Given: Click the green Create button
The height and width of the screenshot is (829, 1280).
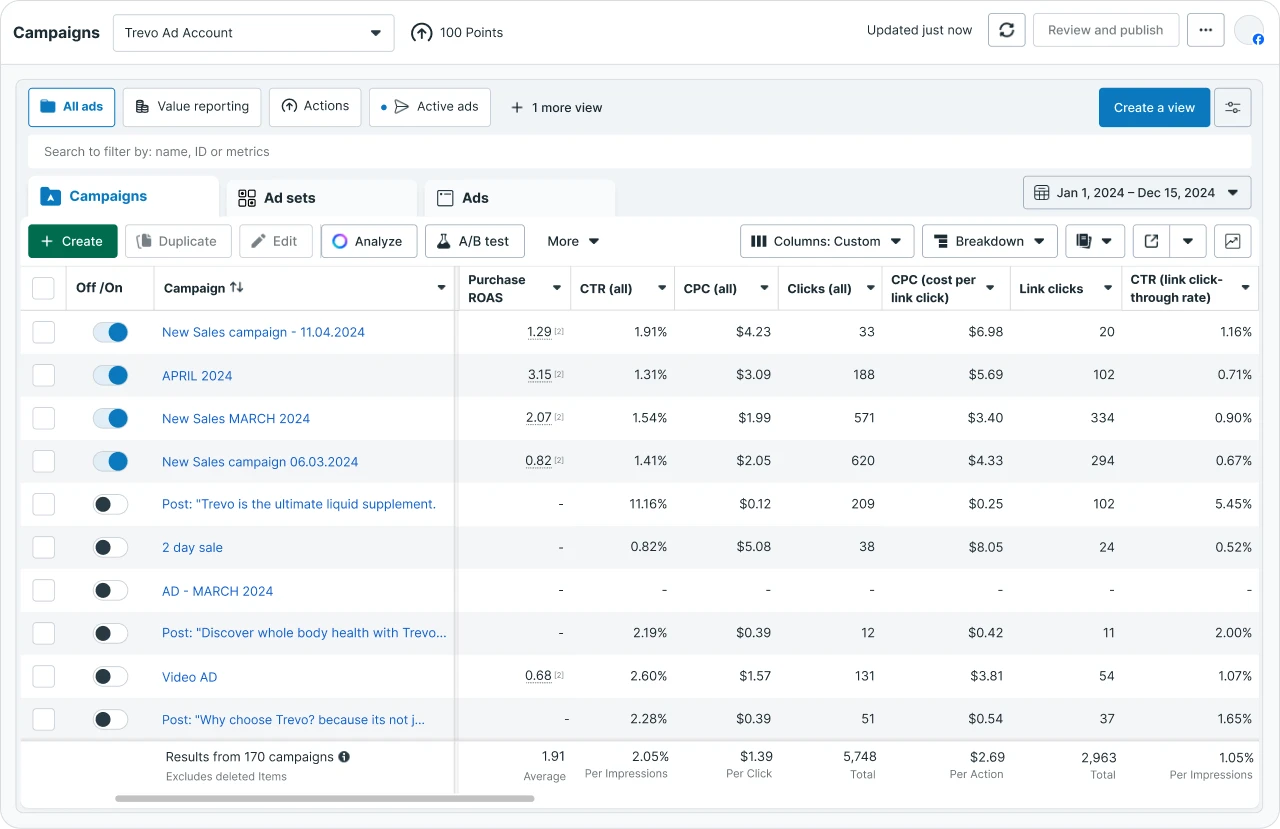Looking at the screenshot, I should coord(72,241).
